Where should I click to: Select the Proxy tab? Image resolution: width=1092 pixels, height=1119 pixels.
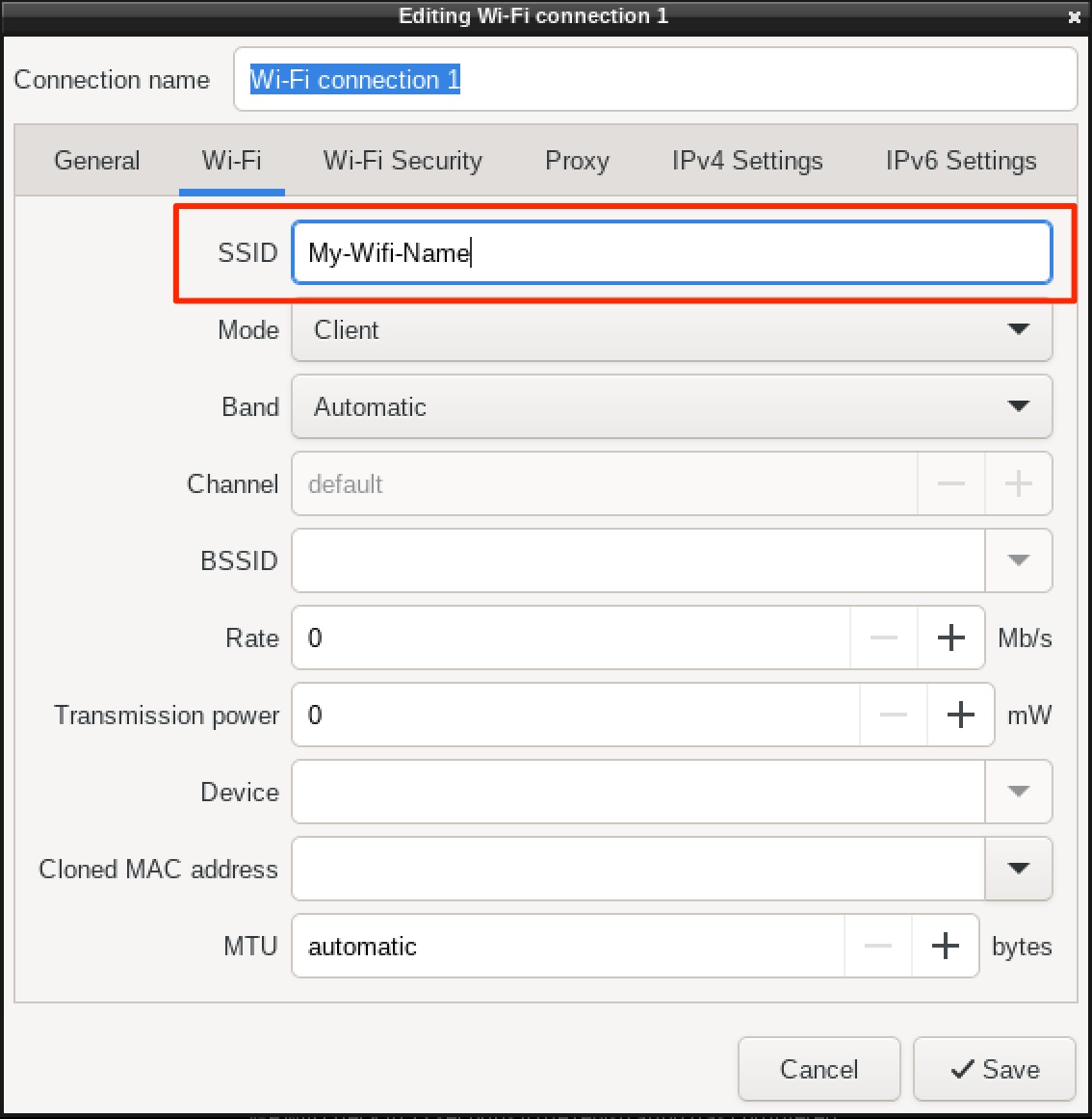click(576, 161)
